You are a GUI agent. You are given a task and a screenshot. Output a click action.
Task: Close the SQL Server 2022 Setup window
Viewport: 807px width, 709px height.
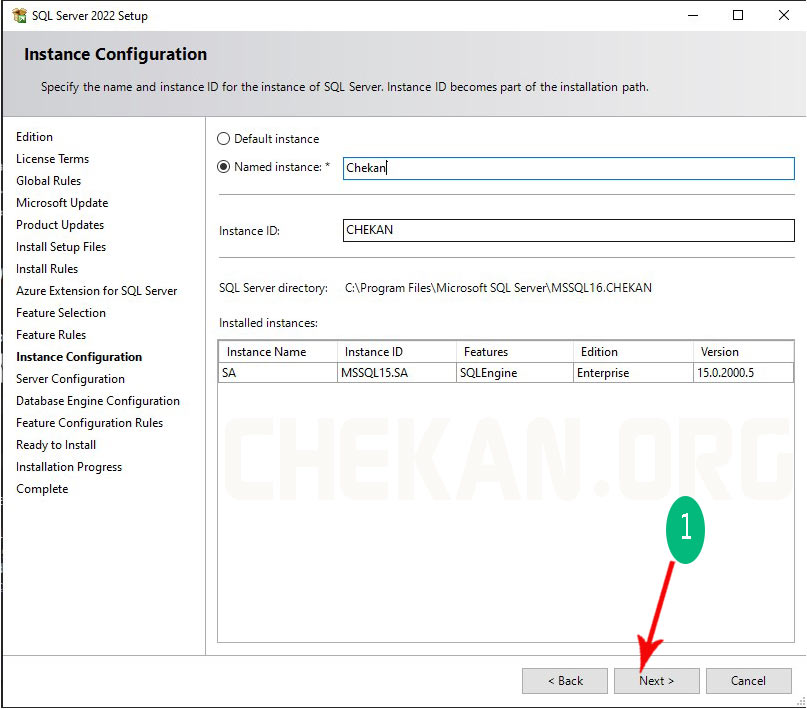pyautogui.click(x=784, y=15)
